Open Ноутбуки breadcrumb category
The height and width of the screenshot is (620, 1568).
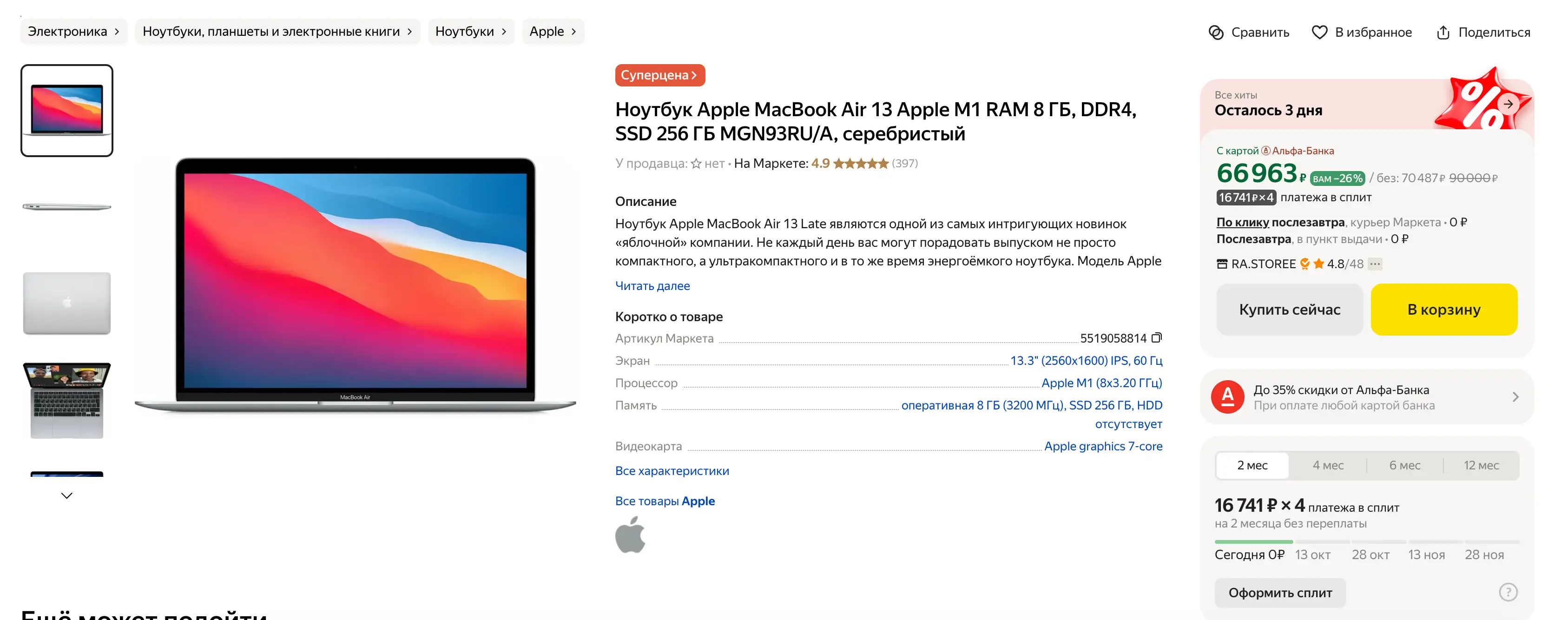(470, 32)
